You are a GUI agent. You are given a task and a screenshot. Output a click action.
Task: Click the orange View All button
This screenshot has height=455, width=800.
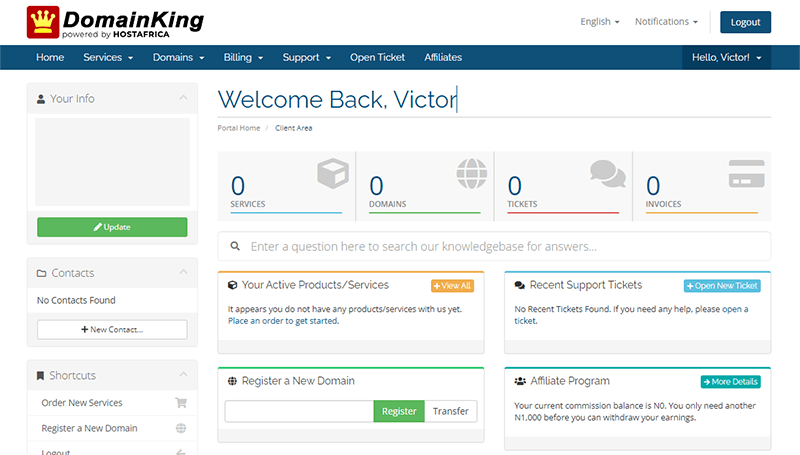pyautogui.click(x=452, y=286)
